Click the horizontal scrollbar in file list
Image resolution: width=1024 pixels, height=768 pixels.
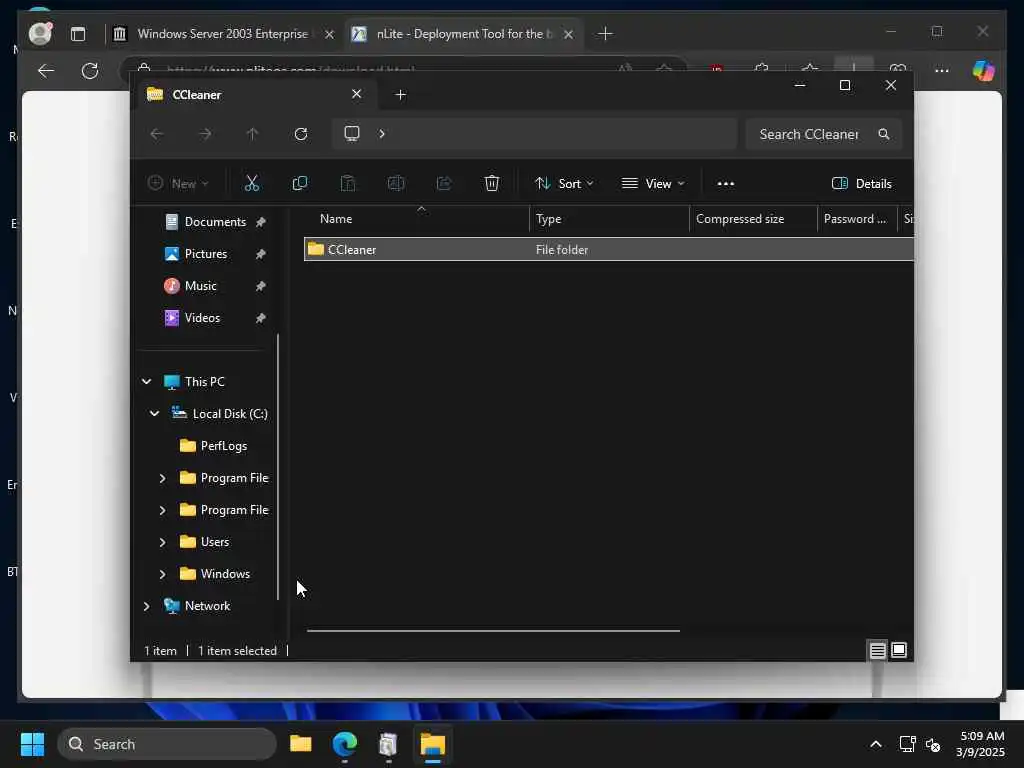pyautogui.click(x=493, y=631)
